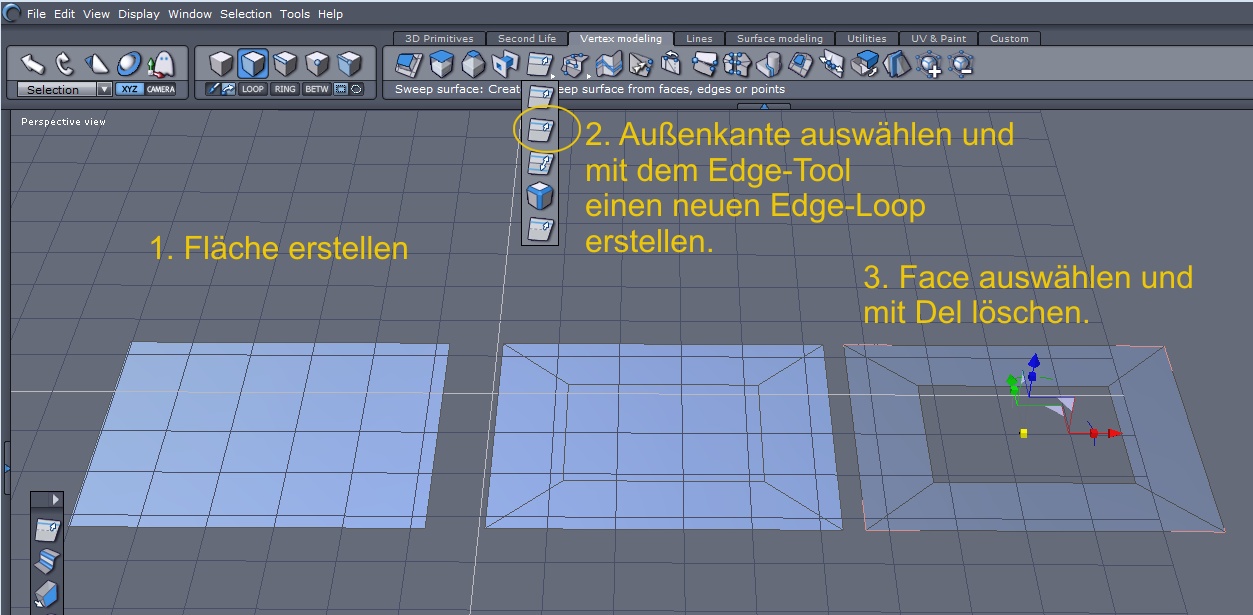Toggle the curved-arrow selection option
The image size is (1253, 615).
coord(227,89)
